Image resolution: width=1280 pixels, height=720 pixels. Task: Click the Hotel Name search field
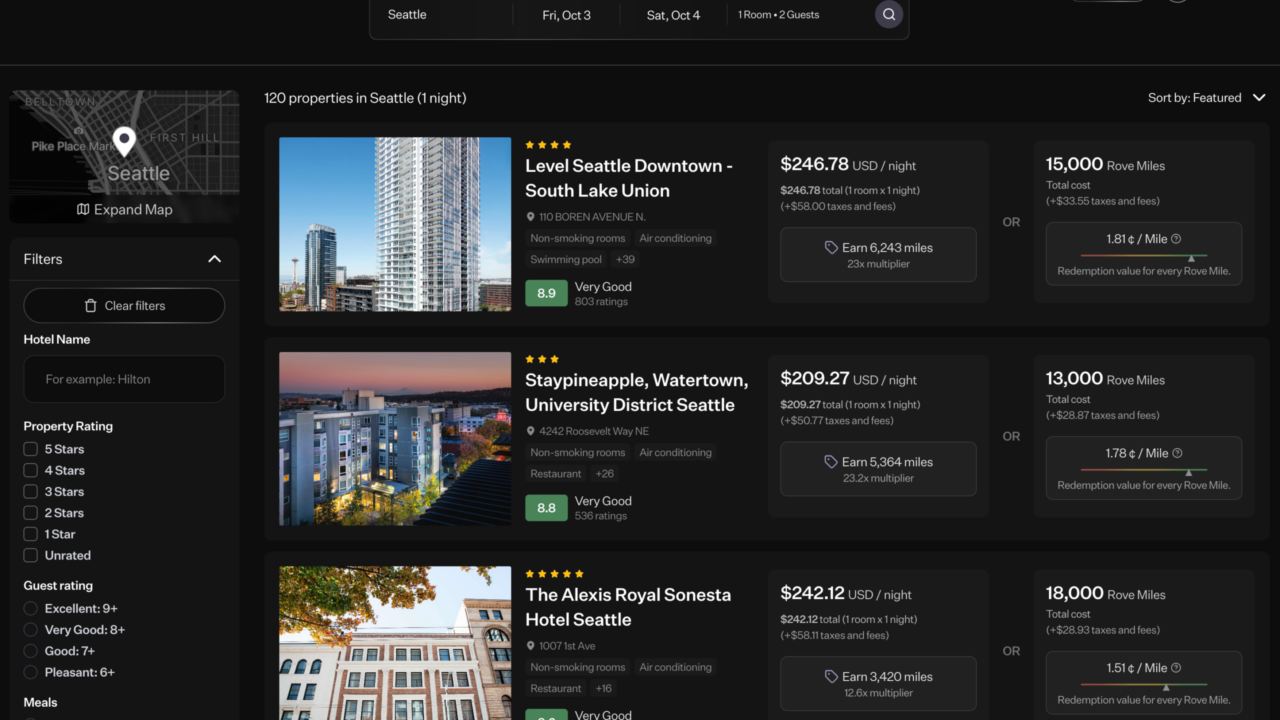[124, 380]
